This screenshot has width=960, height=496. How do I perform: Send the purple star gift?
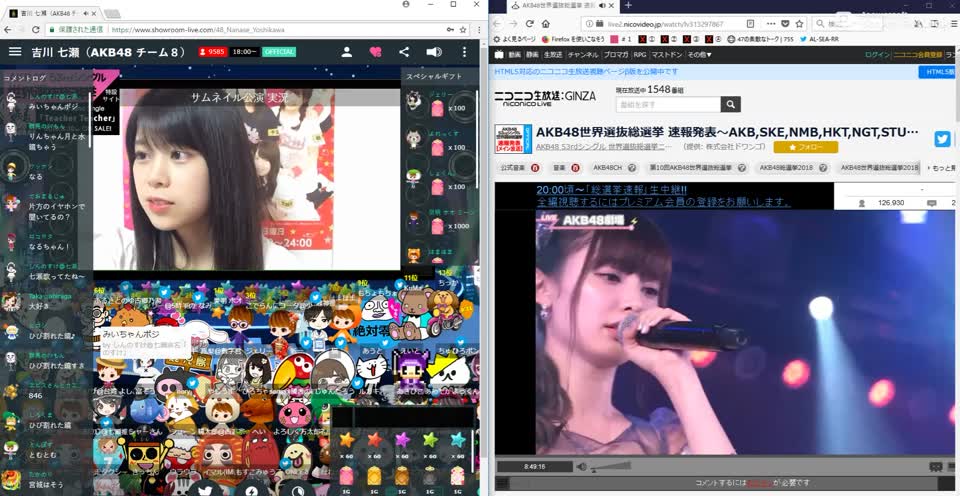[x=402, y=441]
